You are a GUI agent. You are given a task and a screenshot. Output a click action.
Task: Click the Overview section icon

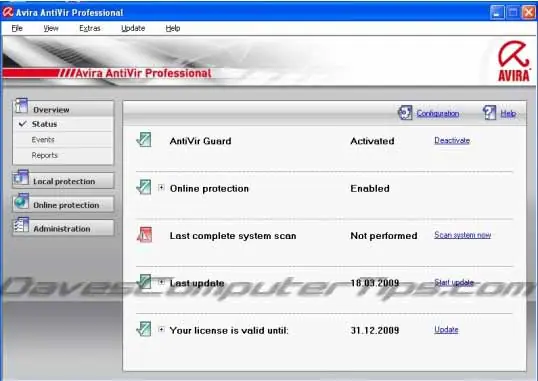pyautogui.click(x=21, y=106)
